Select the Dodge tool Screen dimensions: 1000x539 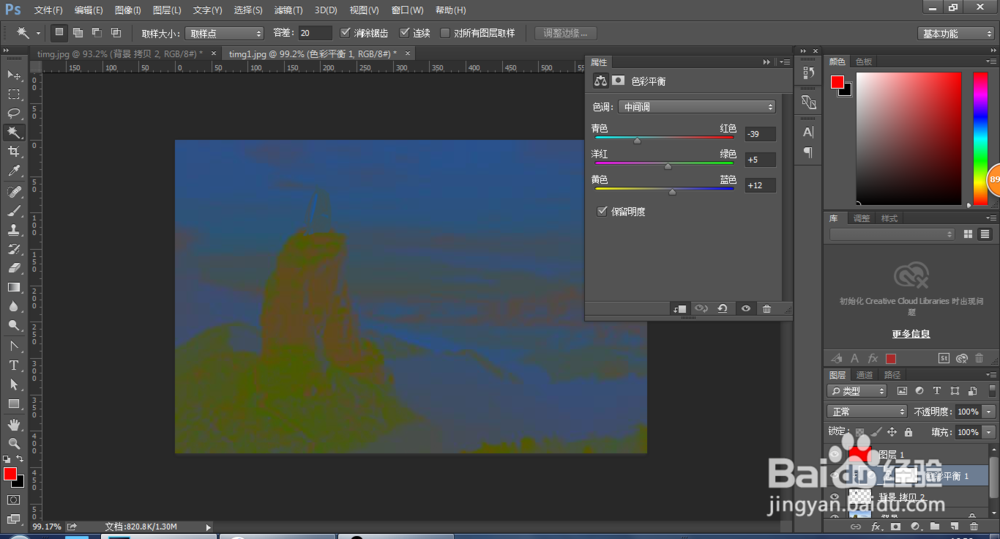point(13,326)
